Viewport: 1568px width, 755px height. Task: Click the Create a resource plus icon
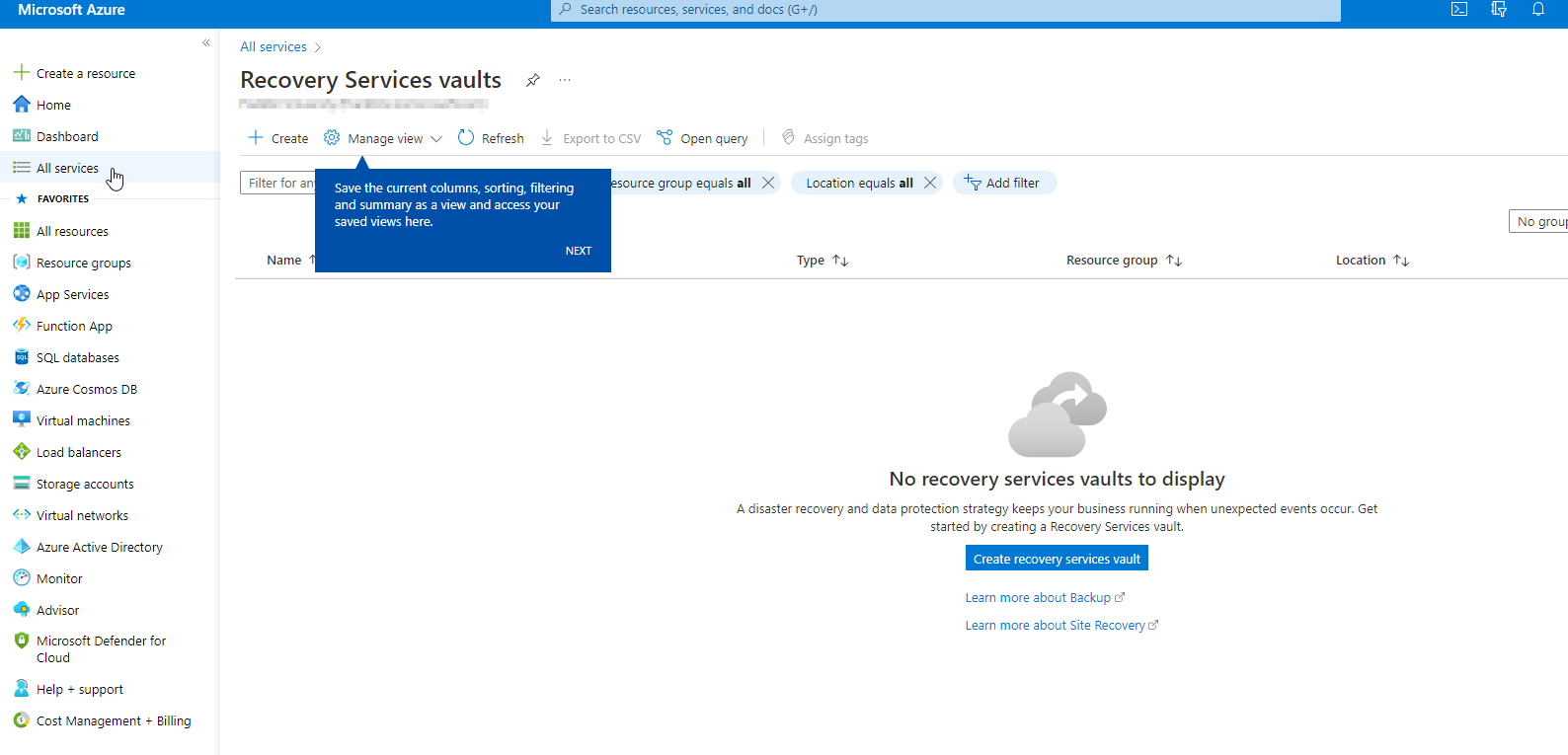point(22,72)
